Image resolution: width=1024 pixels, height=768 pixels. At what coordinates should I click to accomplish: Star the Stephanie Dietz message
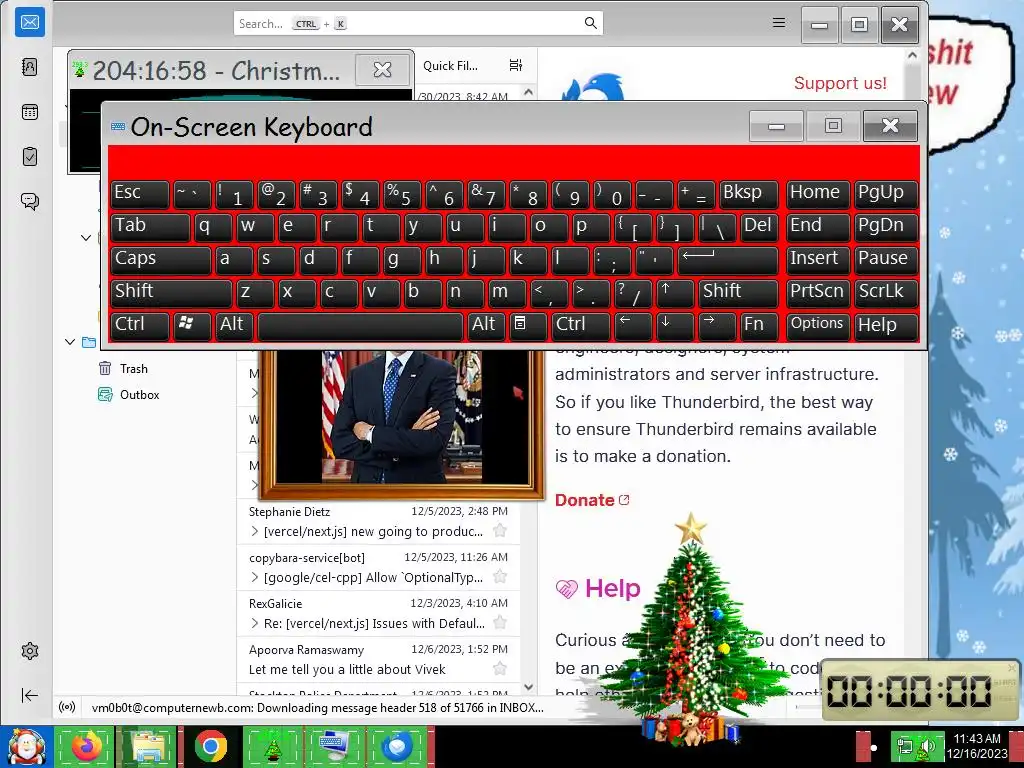point(500,530)
